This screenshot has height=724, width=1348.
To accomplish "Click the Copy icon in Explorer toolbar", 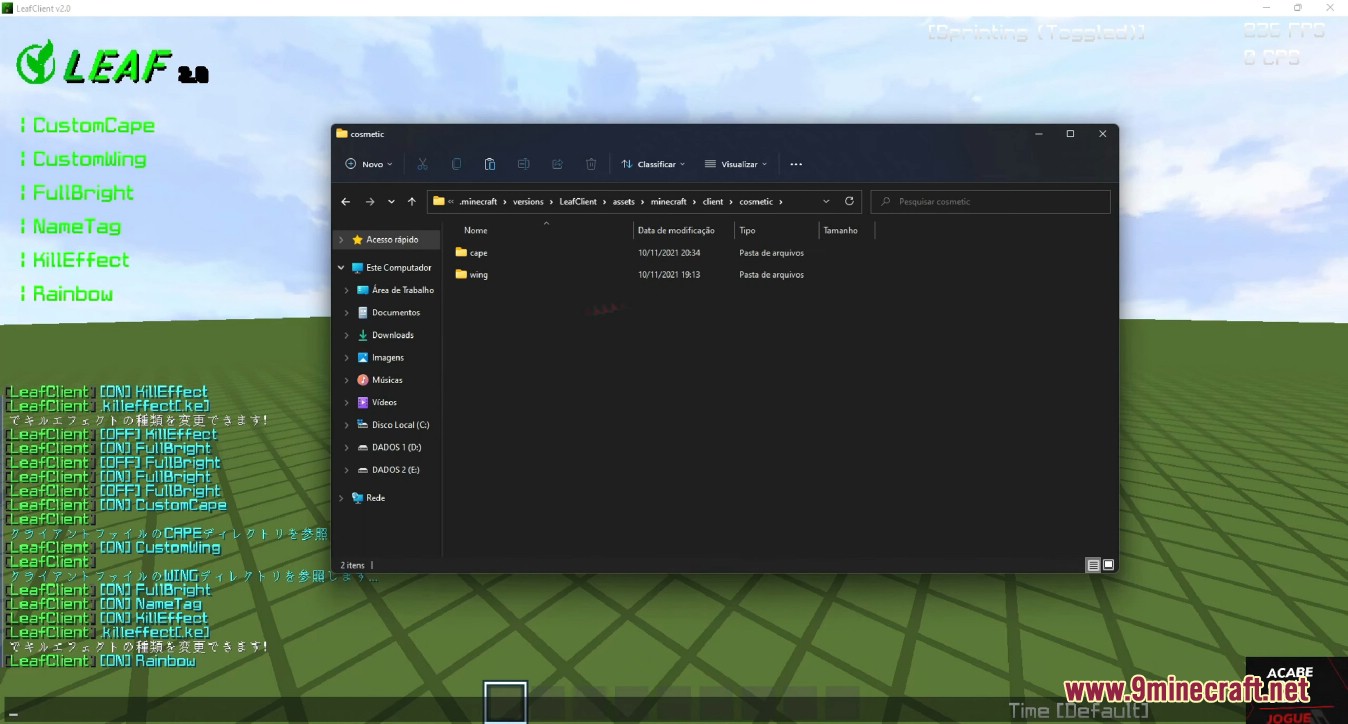I will click(456, 164).
